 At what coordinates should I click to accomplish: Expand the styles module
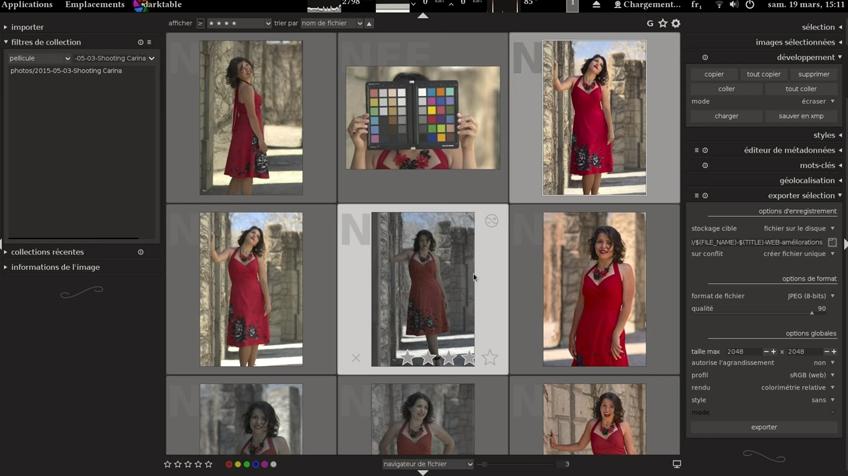[x=824, y=135]
